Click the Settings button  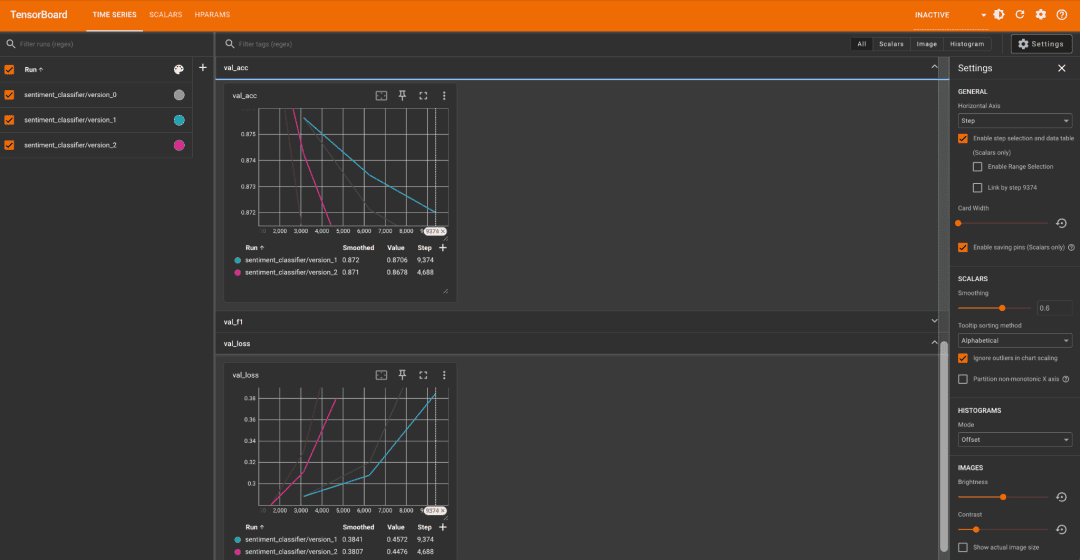point(1041,44)
